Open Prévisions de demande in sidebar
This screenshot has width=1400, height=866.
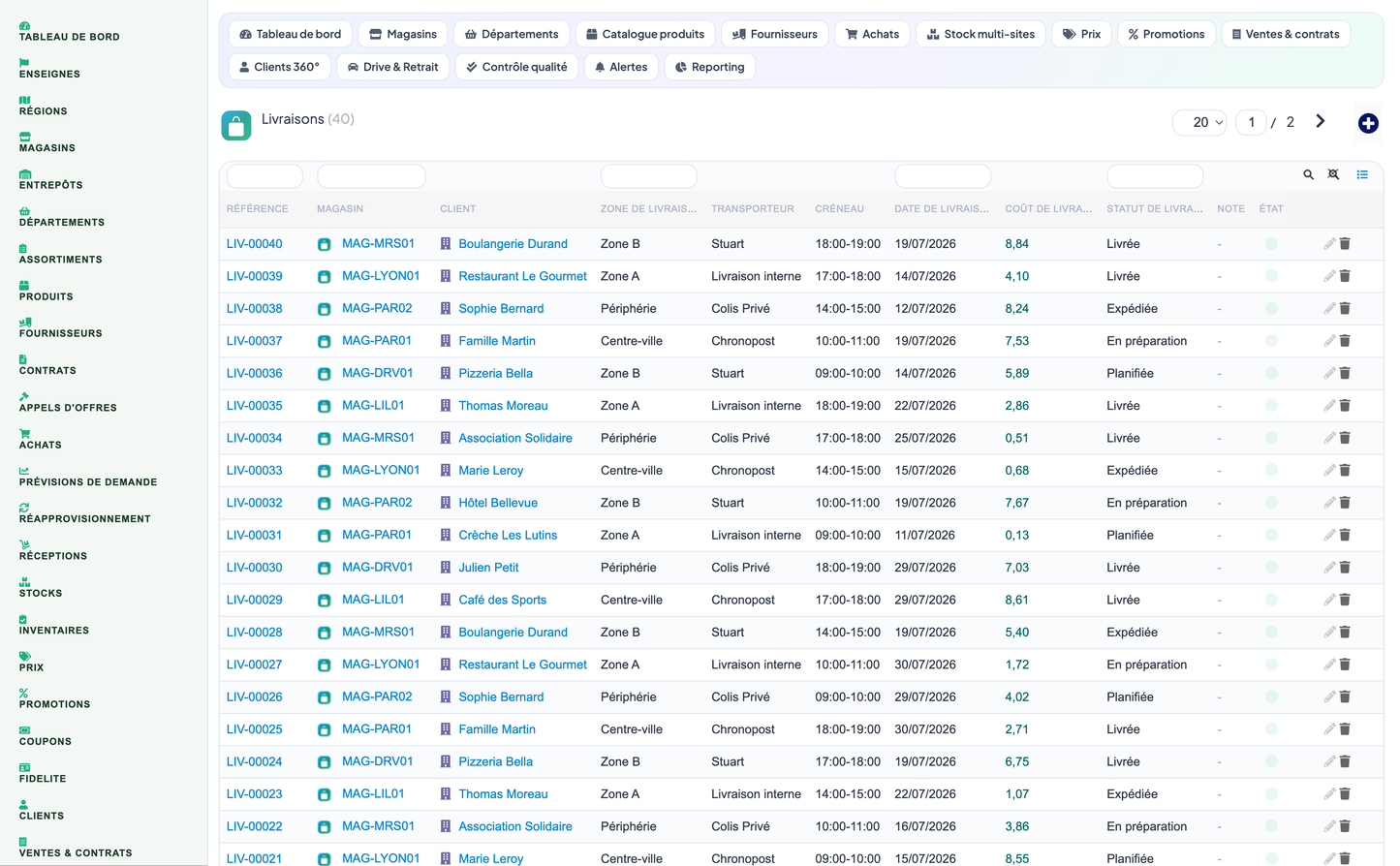88,478
